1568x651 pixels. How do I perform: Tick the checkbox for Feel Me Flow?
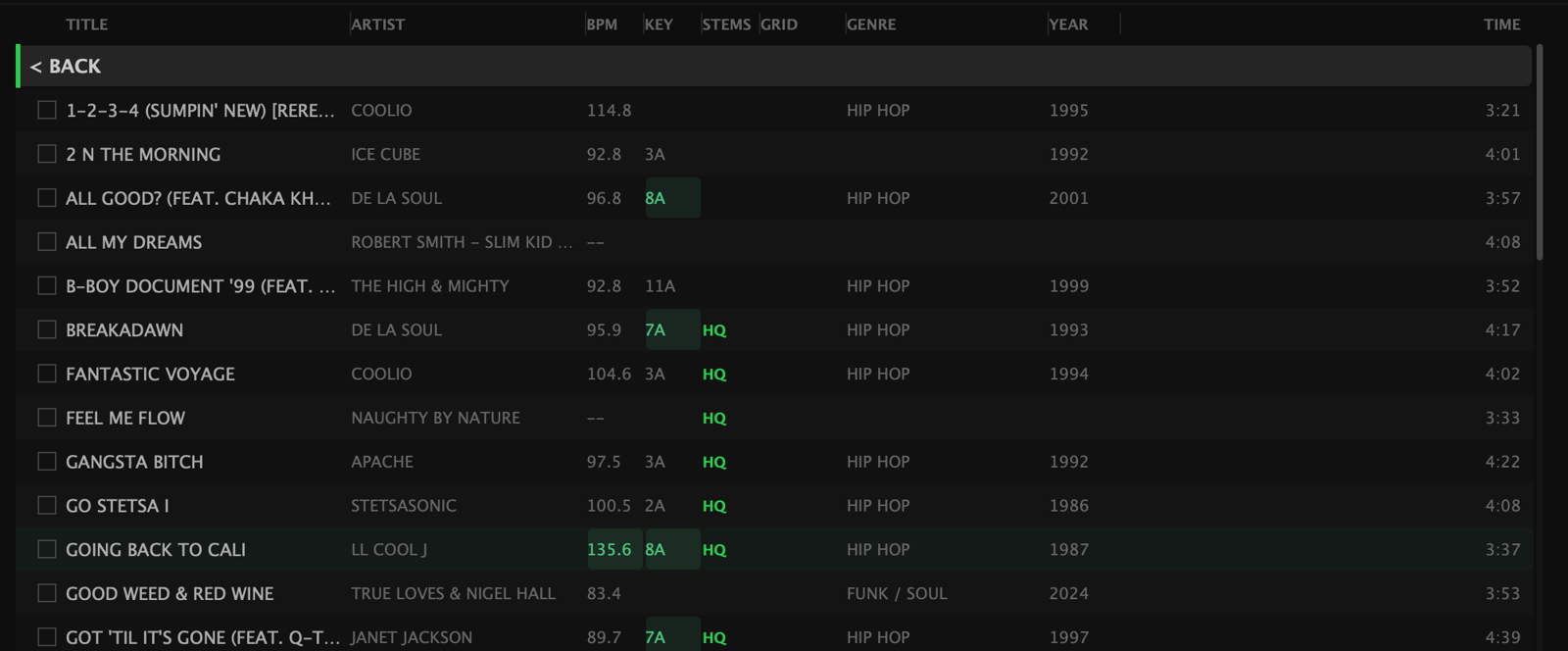click(47, 418)
